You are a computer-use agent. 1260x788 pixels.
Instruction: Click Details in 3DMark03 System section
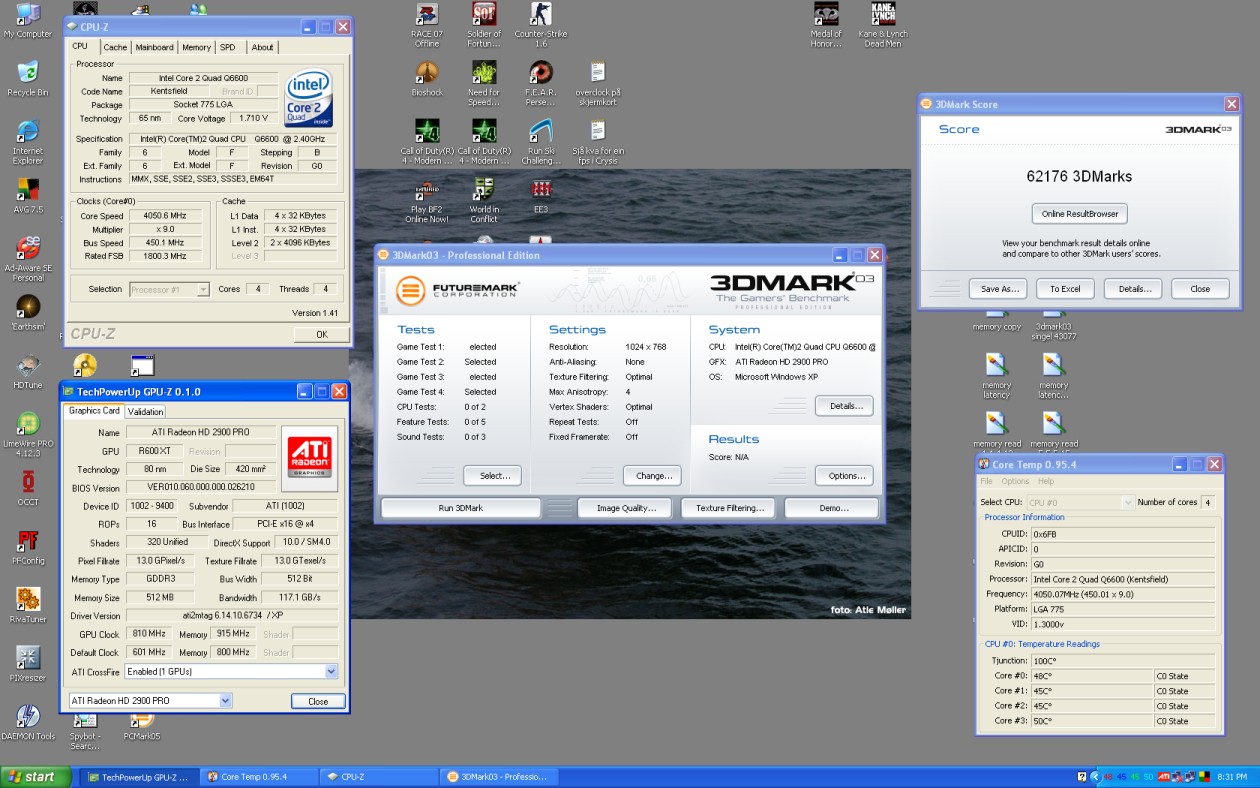click(844, 406)
